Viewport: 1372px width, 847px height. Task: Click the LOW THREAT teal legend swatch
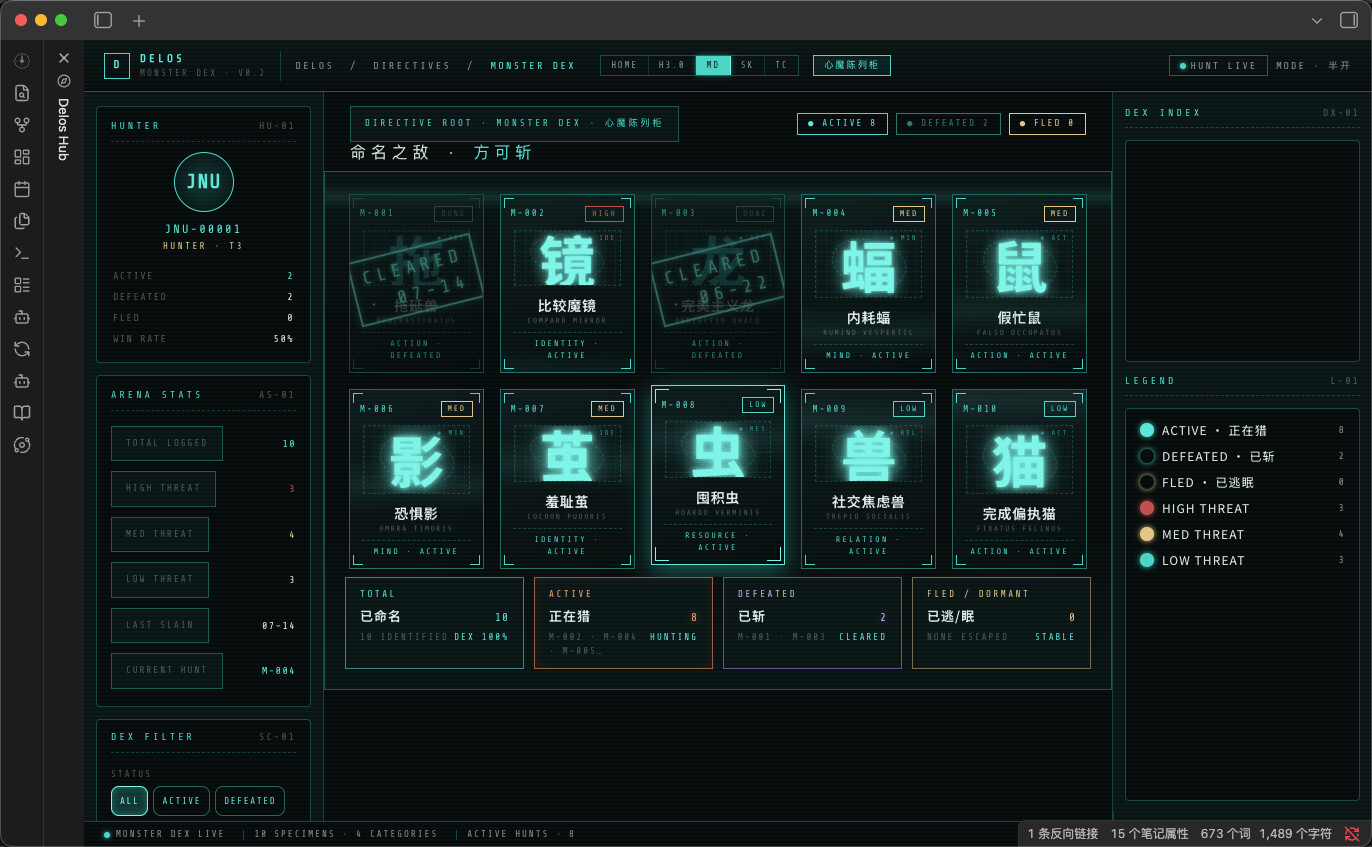1147,560
